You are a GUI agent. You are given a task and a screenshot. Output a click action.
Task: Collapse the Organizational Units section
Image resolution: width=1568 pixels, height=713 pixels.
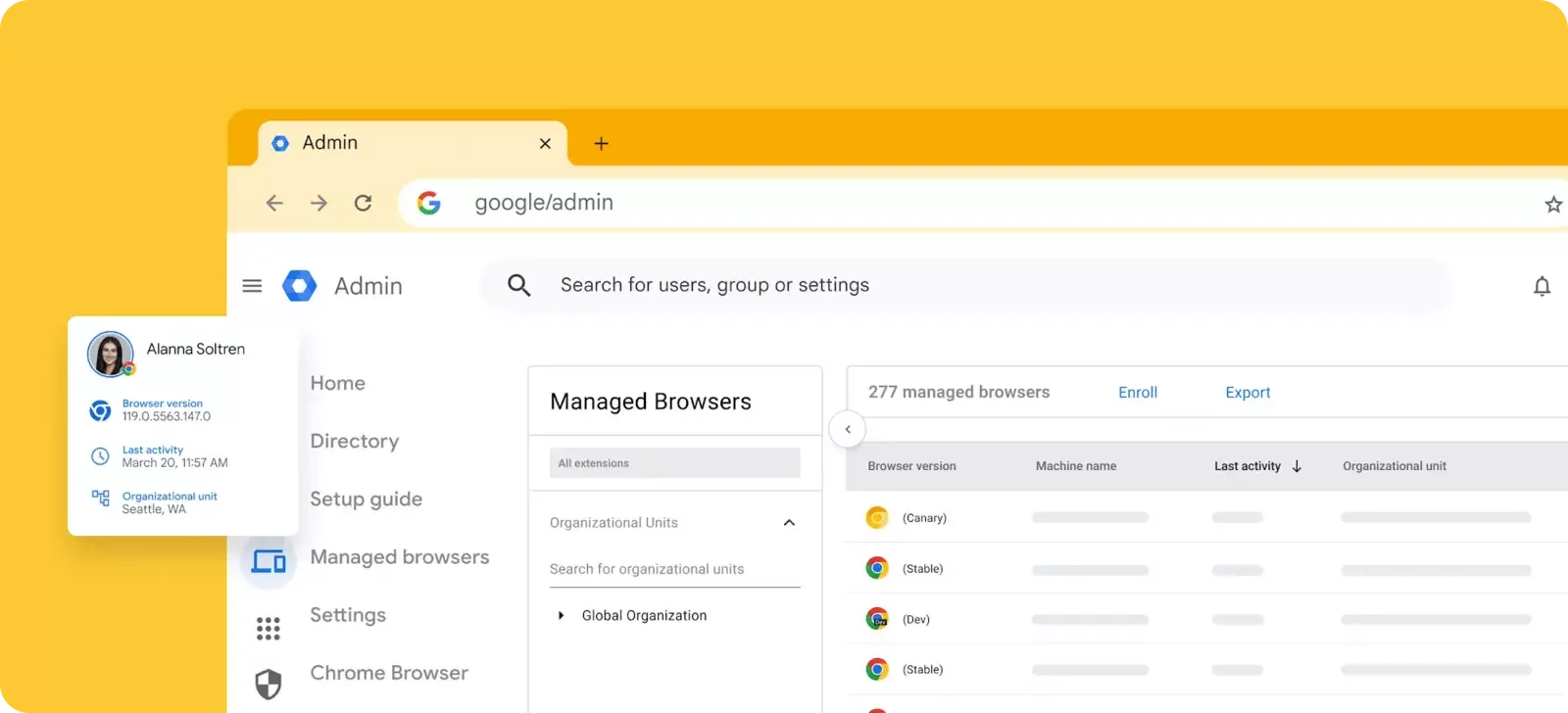[x=789, y=523]
